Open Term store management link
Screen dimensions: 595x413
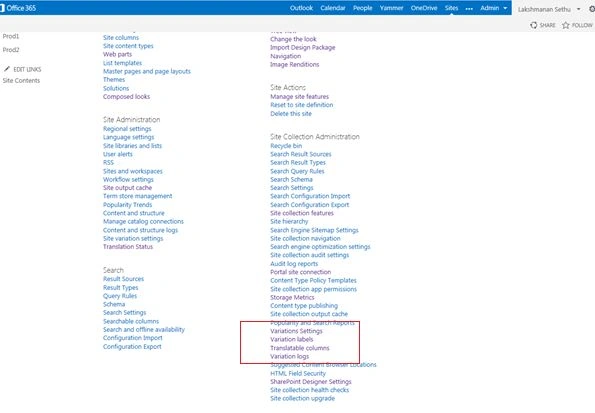138,196
